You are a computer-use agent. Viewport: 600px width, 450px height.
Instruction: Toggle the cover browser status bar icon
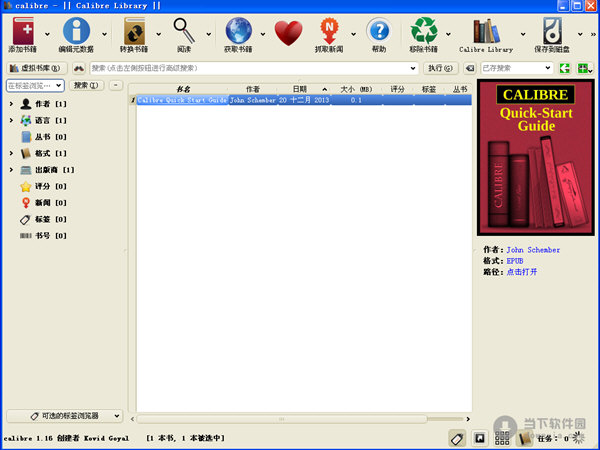(479, 438)
